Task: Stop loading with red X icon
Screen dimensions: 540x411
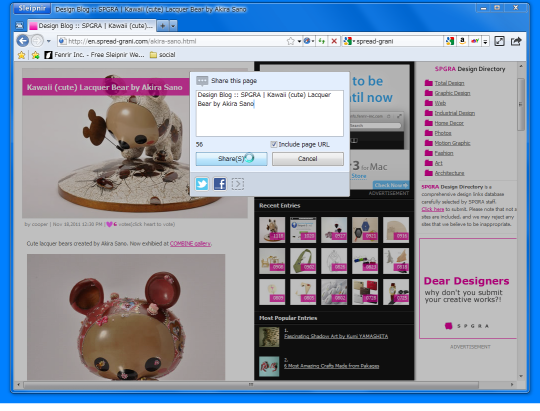Action: pyautogui.click(x=334, y=41)
